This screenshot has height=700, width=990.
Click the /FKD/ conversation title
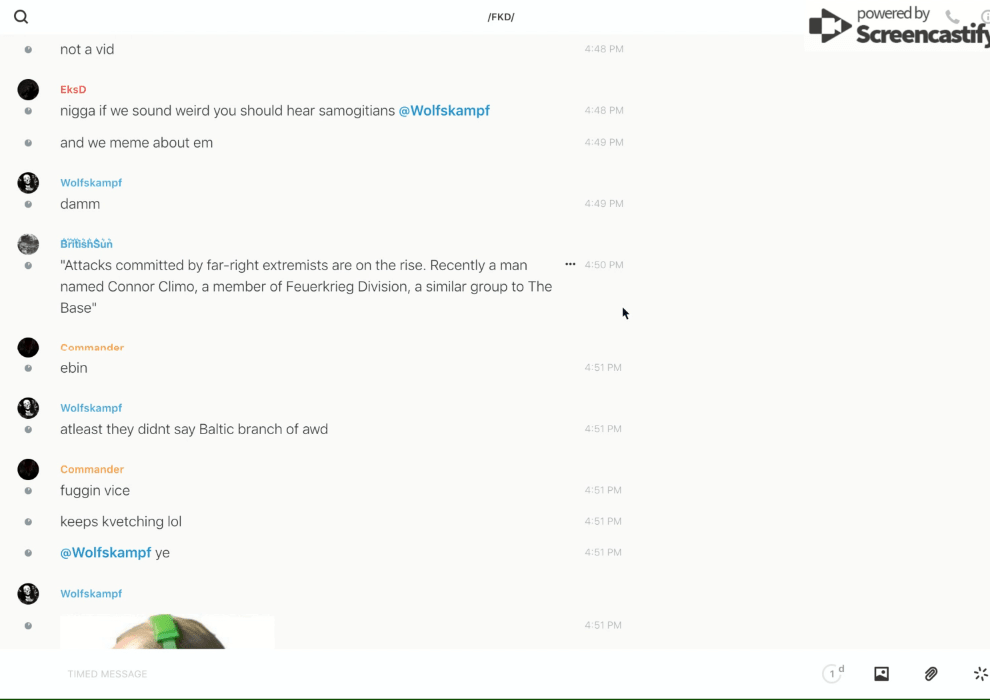(501, 17)
